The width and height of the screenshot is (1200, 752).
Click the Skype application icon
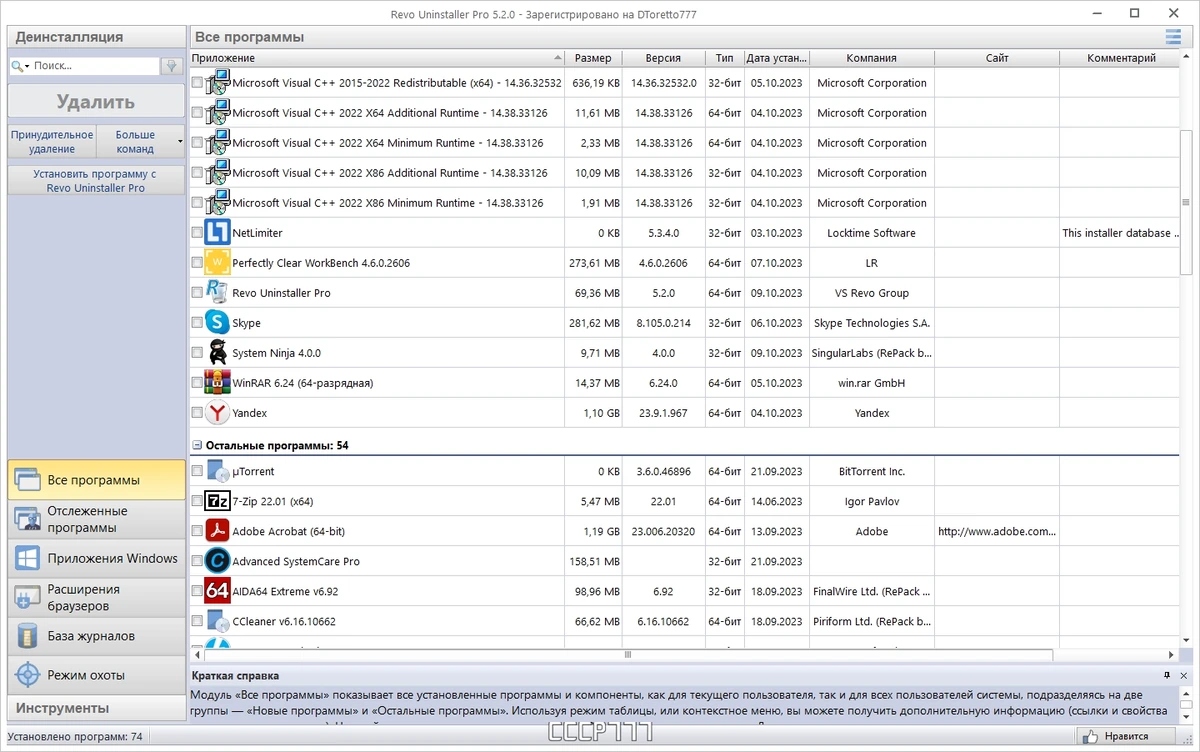click(x=217, y=323)
